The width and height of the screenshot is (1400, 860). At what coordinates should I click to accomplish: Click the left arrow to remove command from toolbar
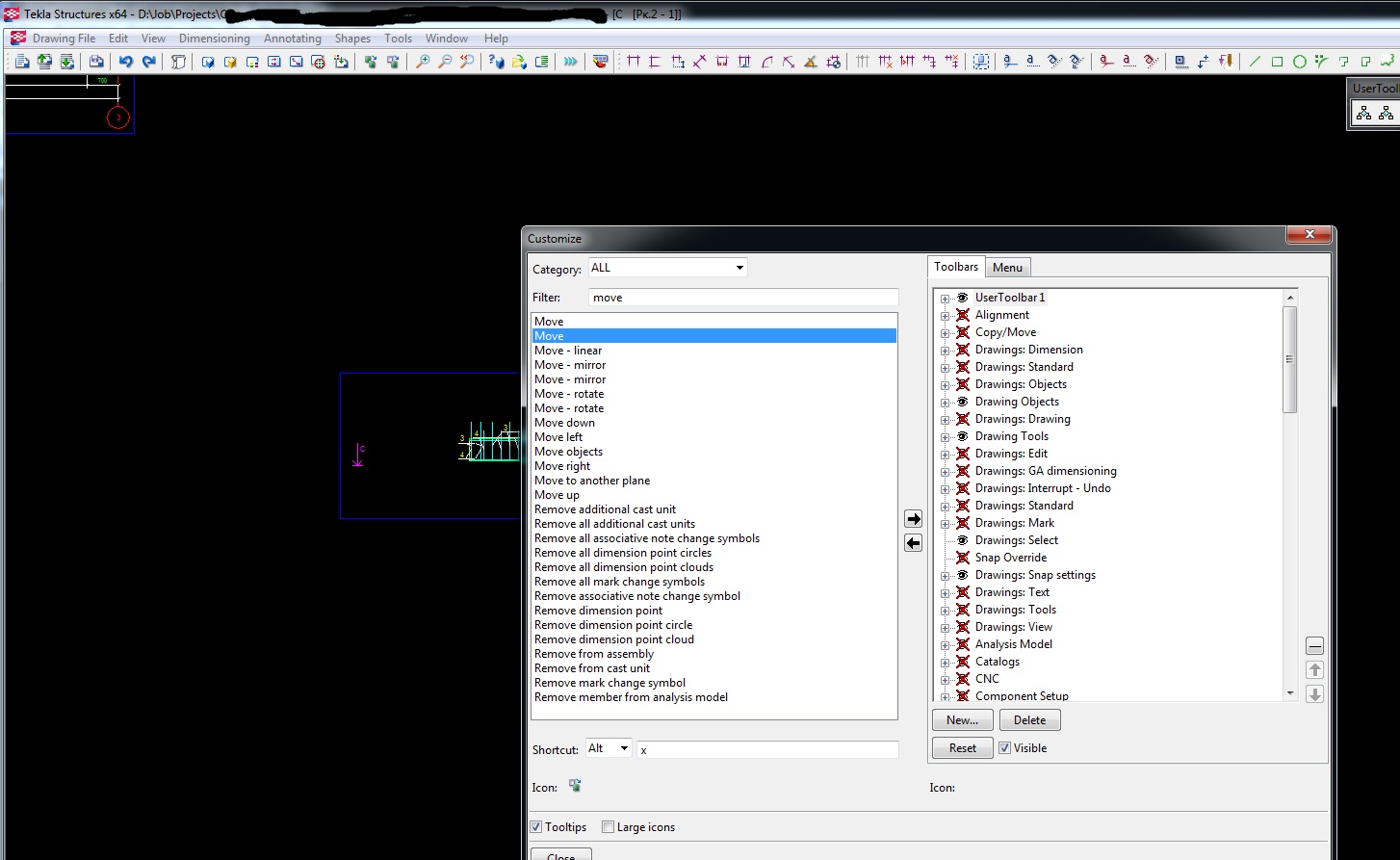[x=913, y=543]
